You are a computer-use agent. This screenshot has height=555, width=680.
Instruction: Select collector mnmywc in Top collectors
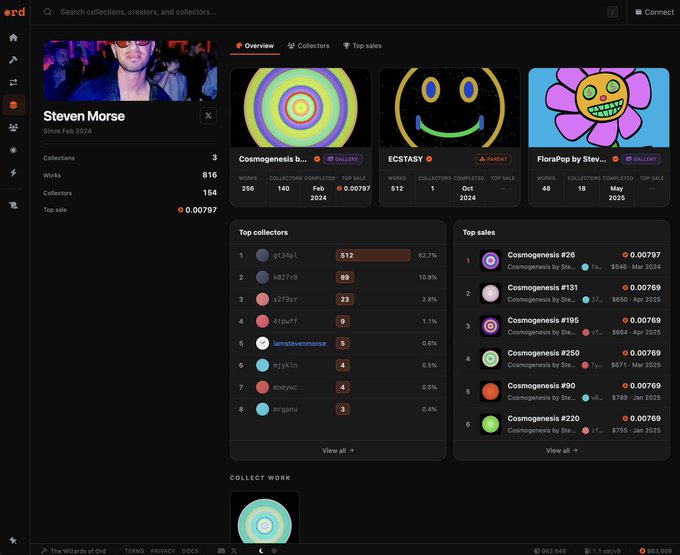tap(338, 387)
